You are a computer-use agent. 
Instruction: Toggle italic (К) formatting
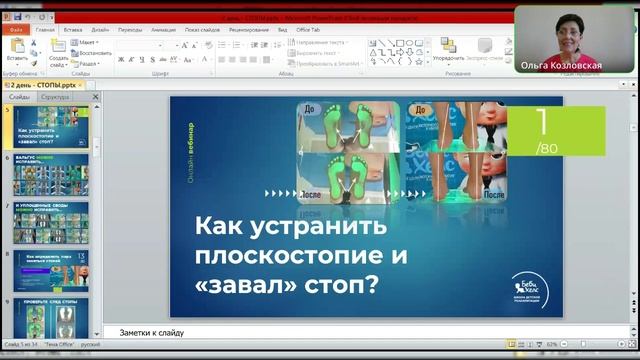[x=131, y=60]
